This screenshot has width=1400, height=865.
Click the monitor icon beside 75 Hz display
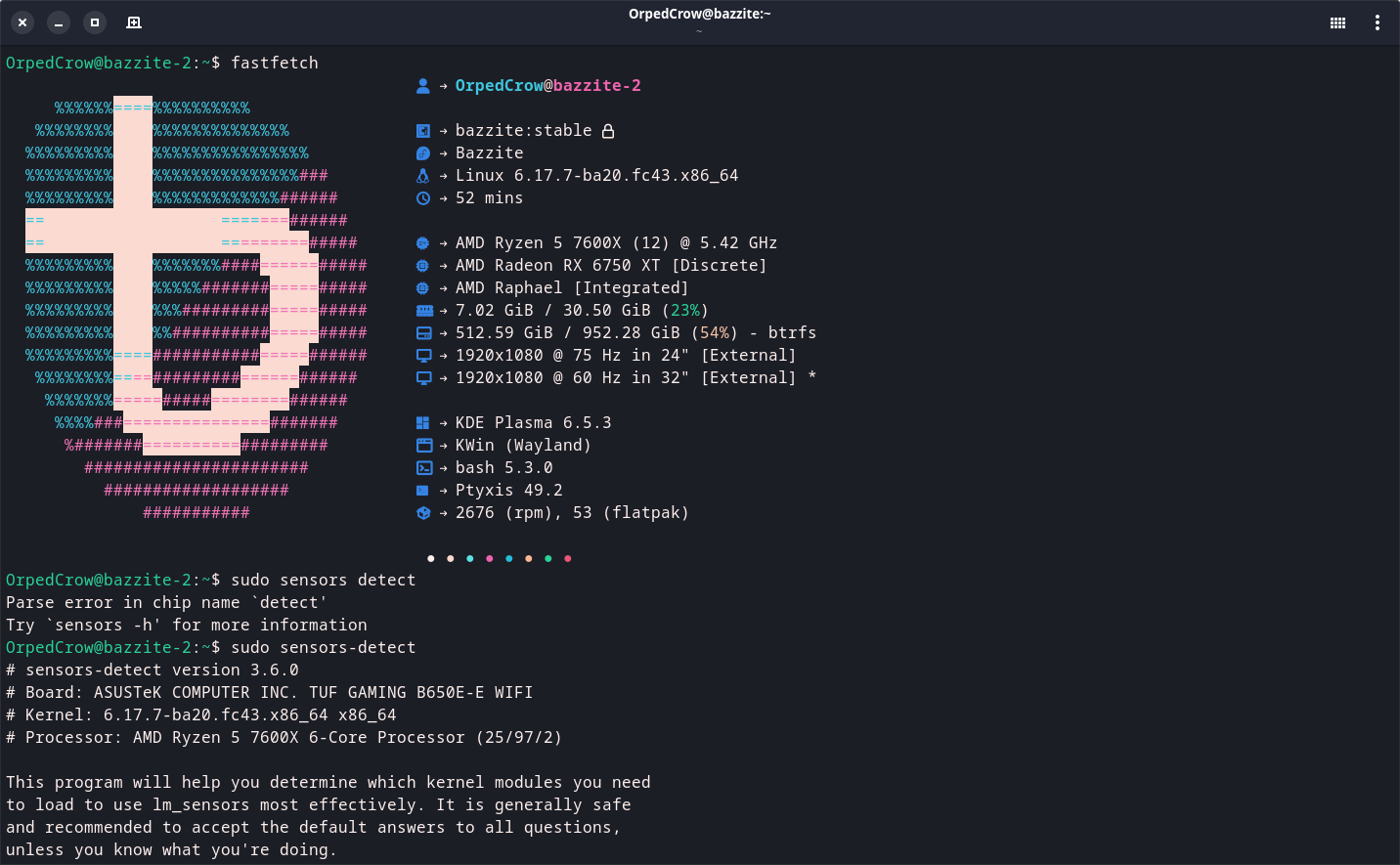(423, 356)
